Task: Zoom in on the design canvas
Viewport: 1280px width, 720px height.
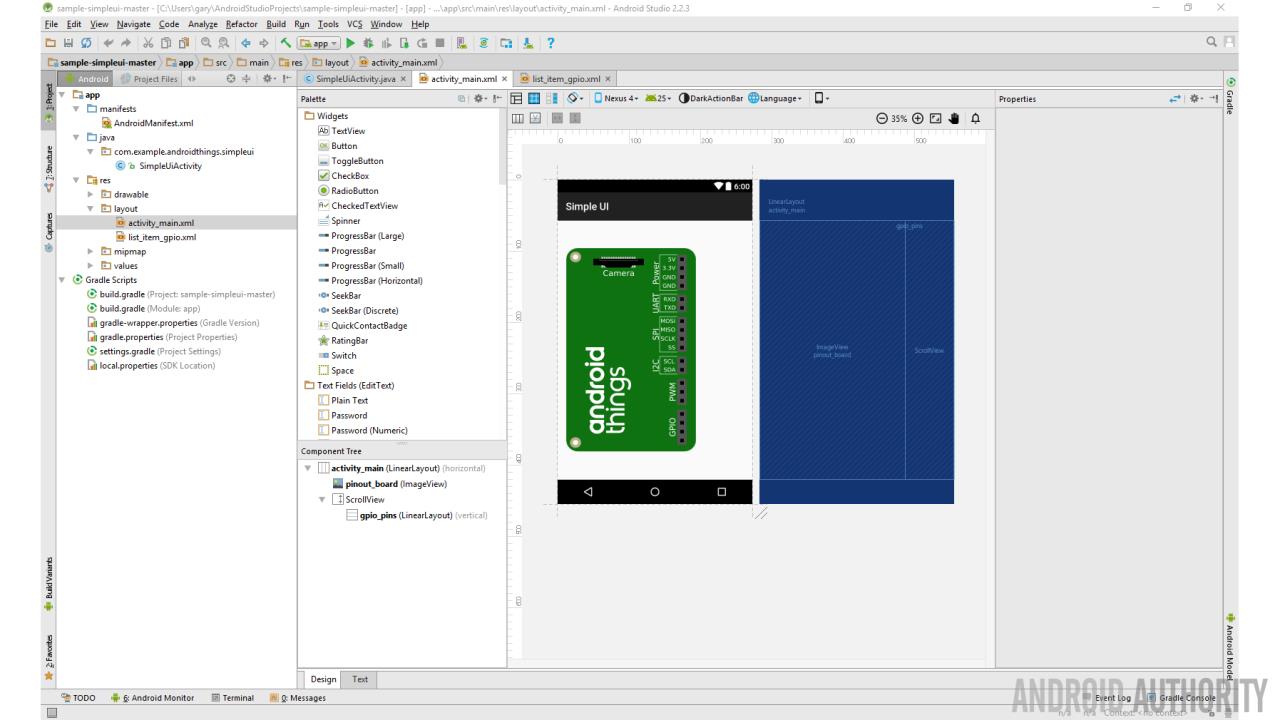Action: 917,119
